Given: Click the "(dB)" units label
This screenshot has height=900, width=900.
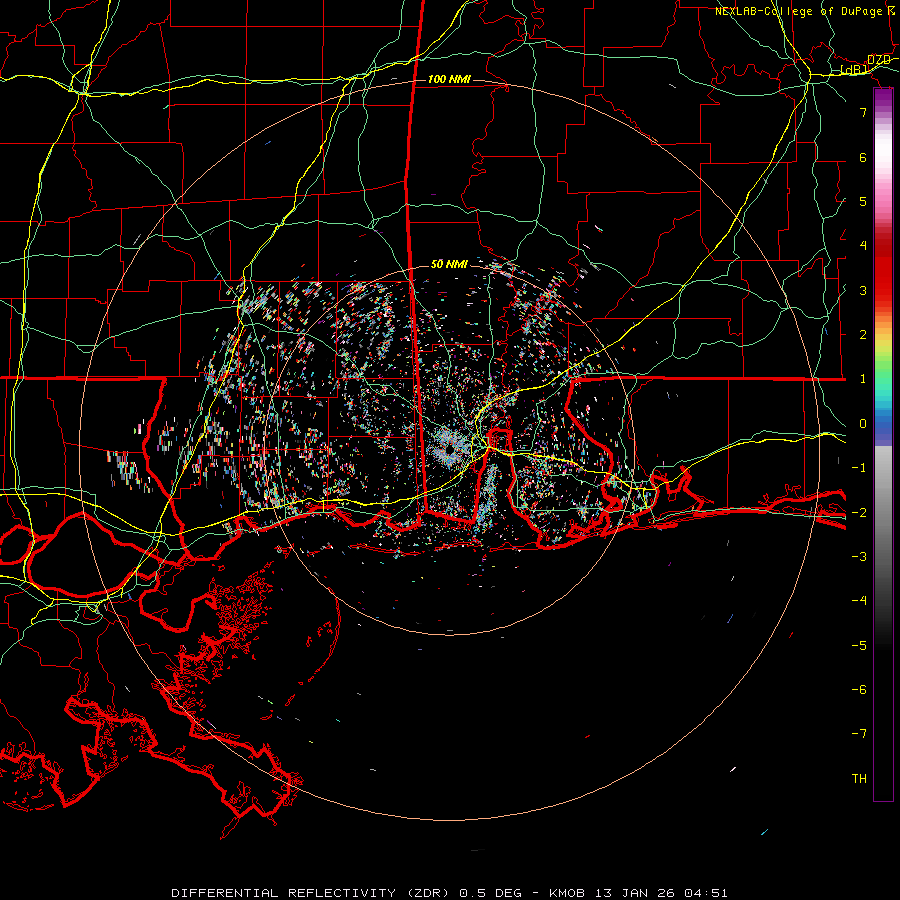Looking at the screenshot, I should [x=854, y=69].
